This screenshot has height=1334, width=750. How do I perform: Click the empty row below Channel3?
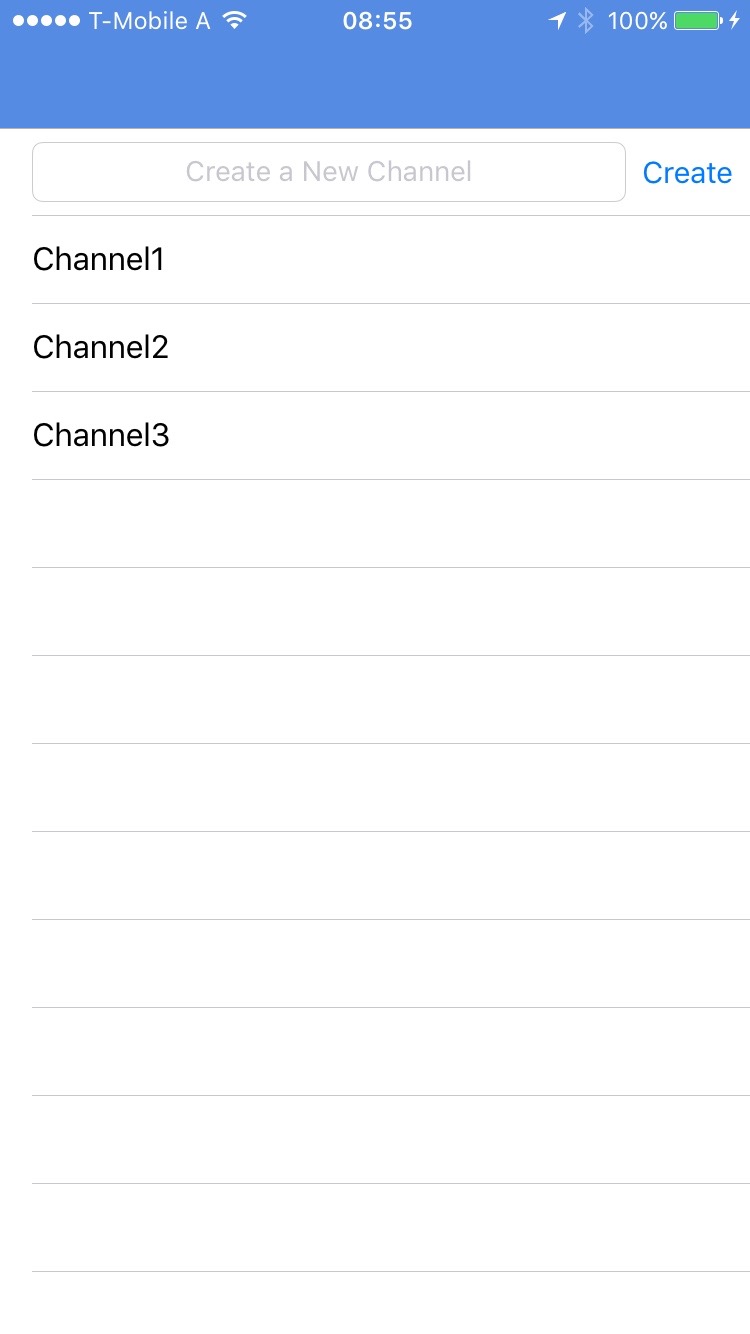[x=375, y=523]
